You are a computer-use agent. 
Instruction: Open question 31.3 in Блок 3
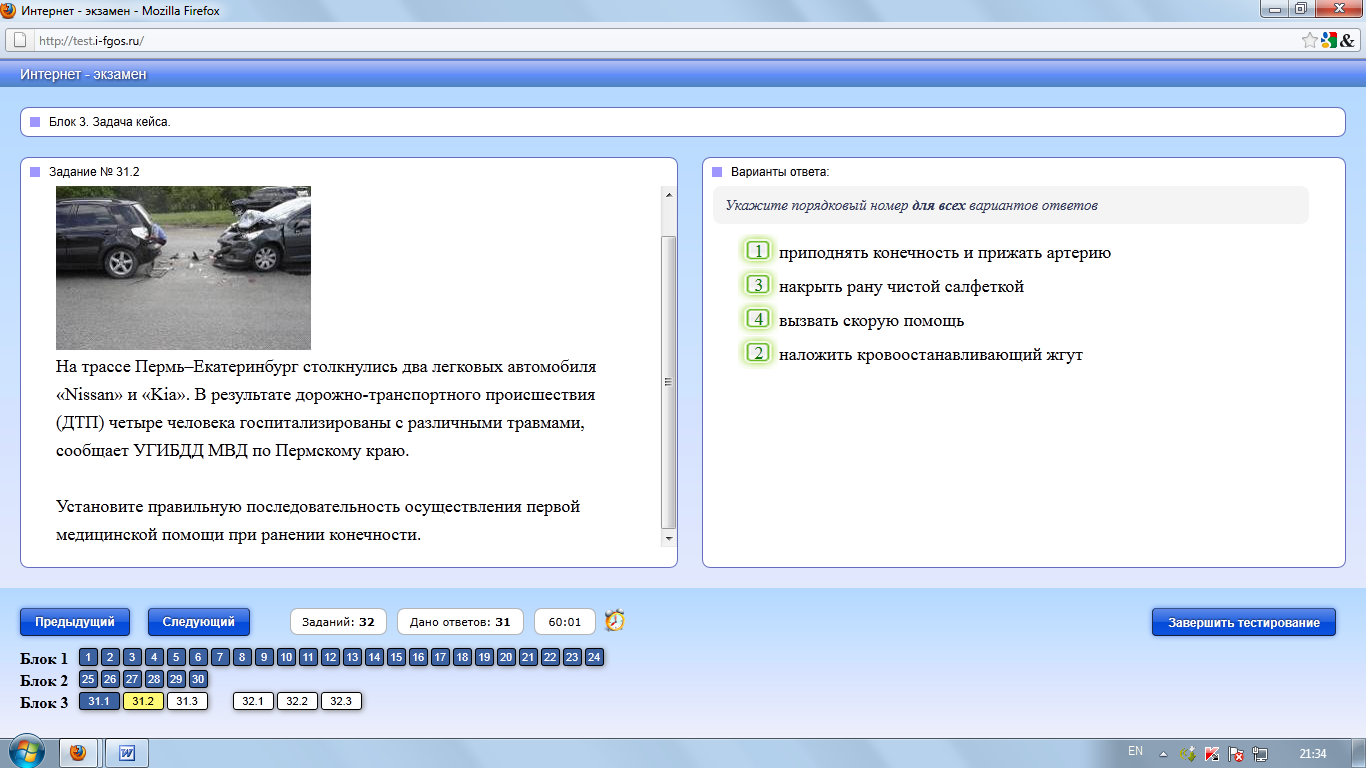click(x=187, y=701)
